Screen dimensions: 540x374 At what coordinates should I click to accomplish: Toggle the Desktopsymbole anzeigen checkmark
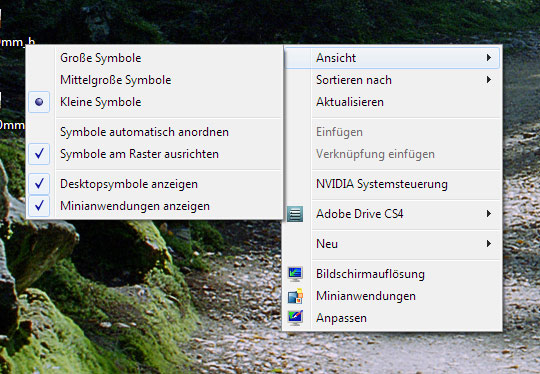click(39, 184)
